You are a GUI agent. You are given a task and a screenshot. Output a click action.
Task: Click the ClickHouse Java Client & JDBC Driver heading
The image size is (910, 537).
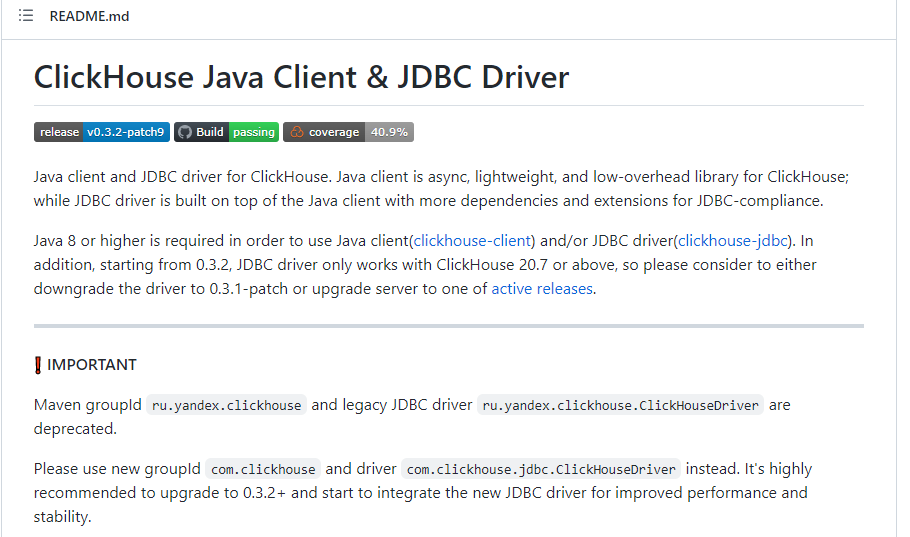301,77
